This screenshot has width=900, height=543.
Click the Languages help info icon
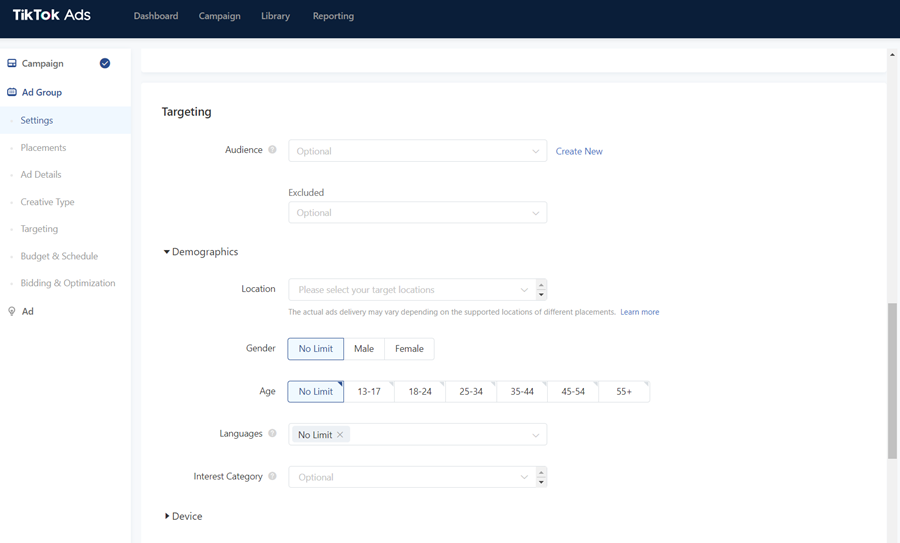point(273,433)
